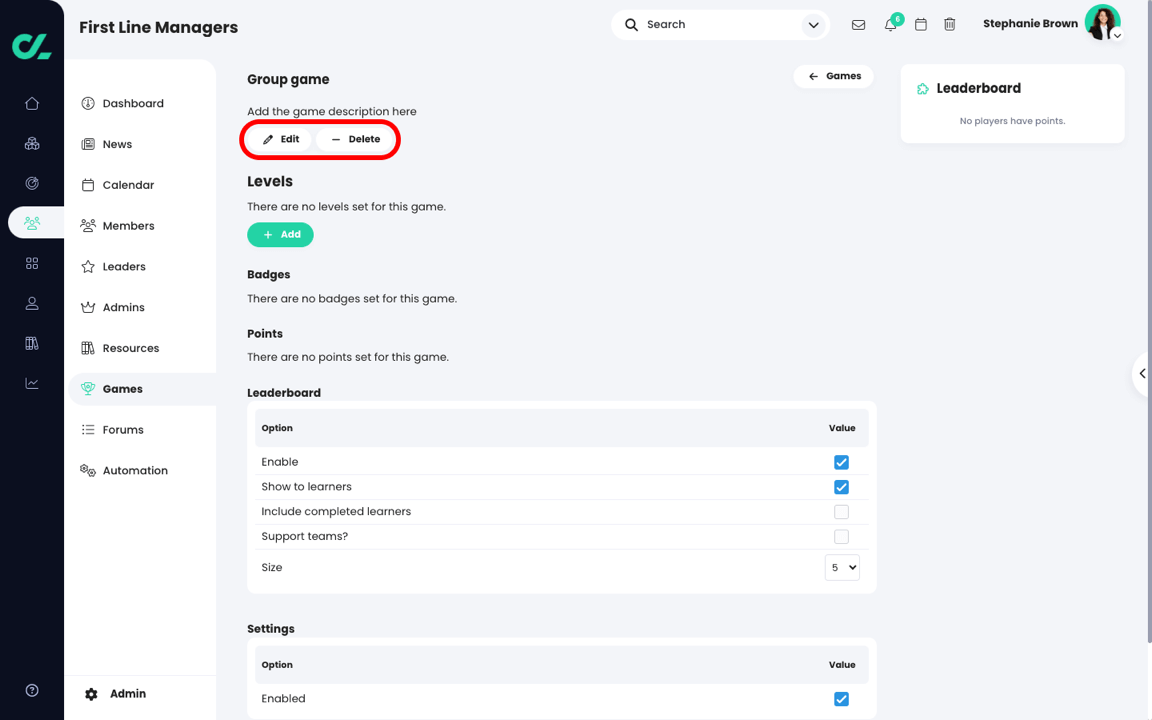Click the search magnifier icon
Viewport: 1152px width, 720px height.
point(631,25)
